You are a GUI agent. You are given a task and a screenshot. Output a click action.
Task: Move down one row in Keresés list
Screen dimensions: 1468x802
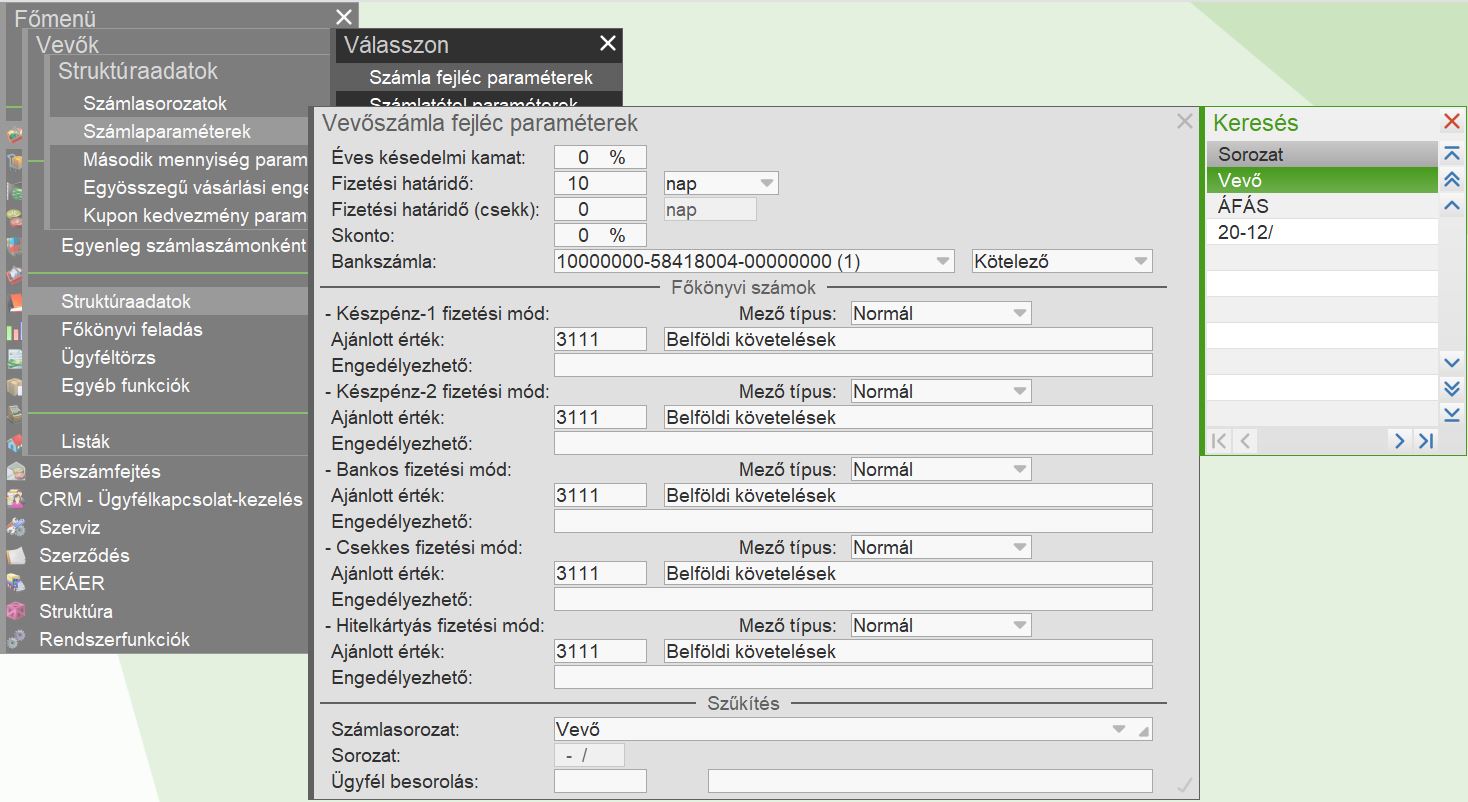[1452, 362]
